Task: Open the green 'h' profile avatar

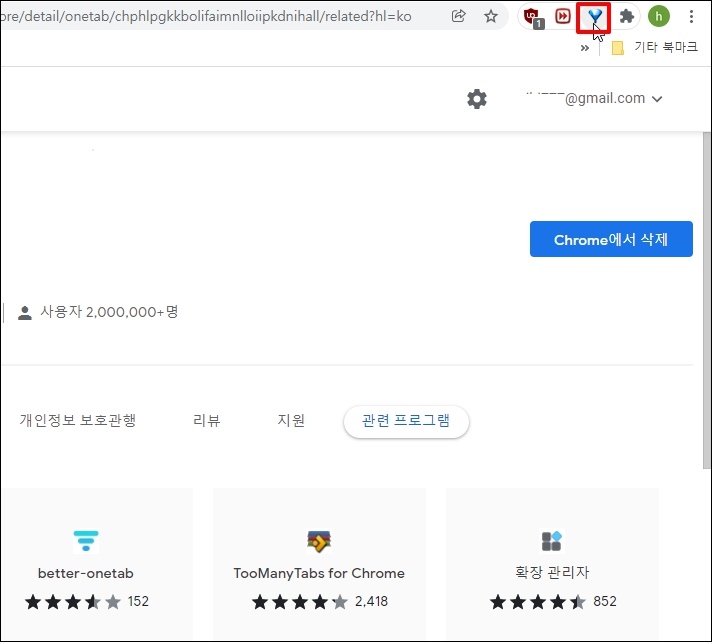Action: (x=658, y=17)
